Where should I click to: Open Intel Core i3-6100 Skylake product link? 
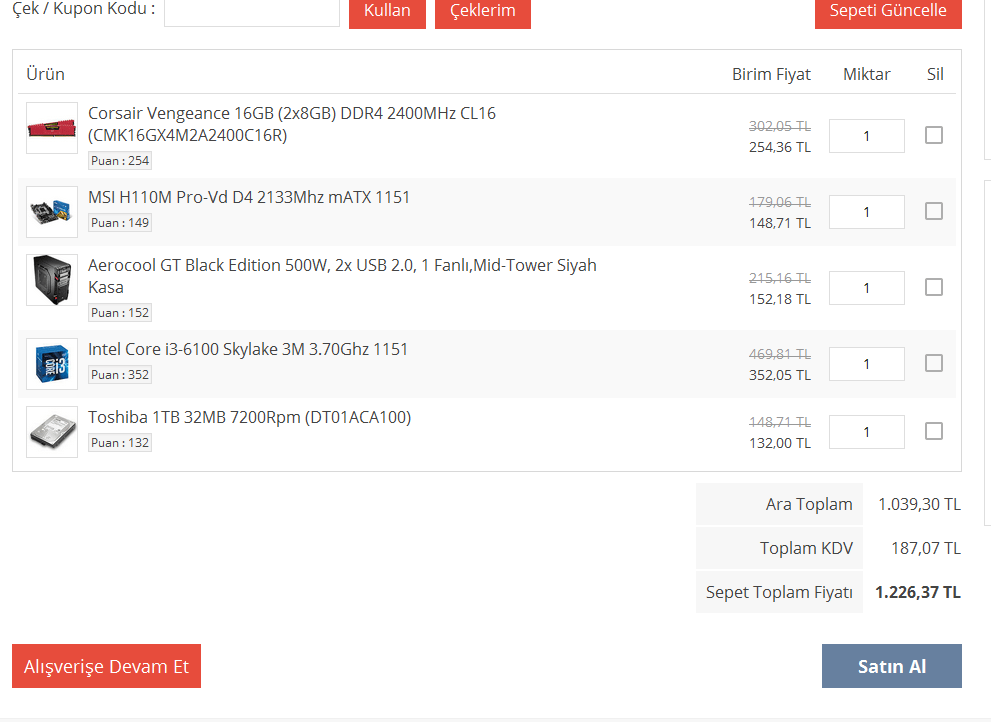coord(248,349)
